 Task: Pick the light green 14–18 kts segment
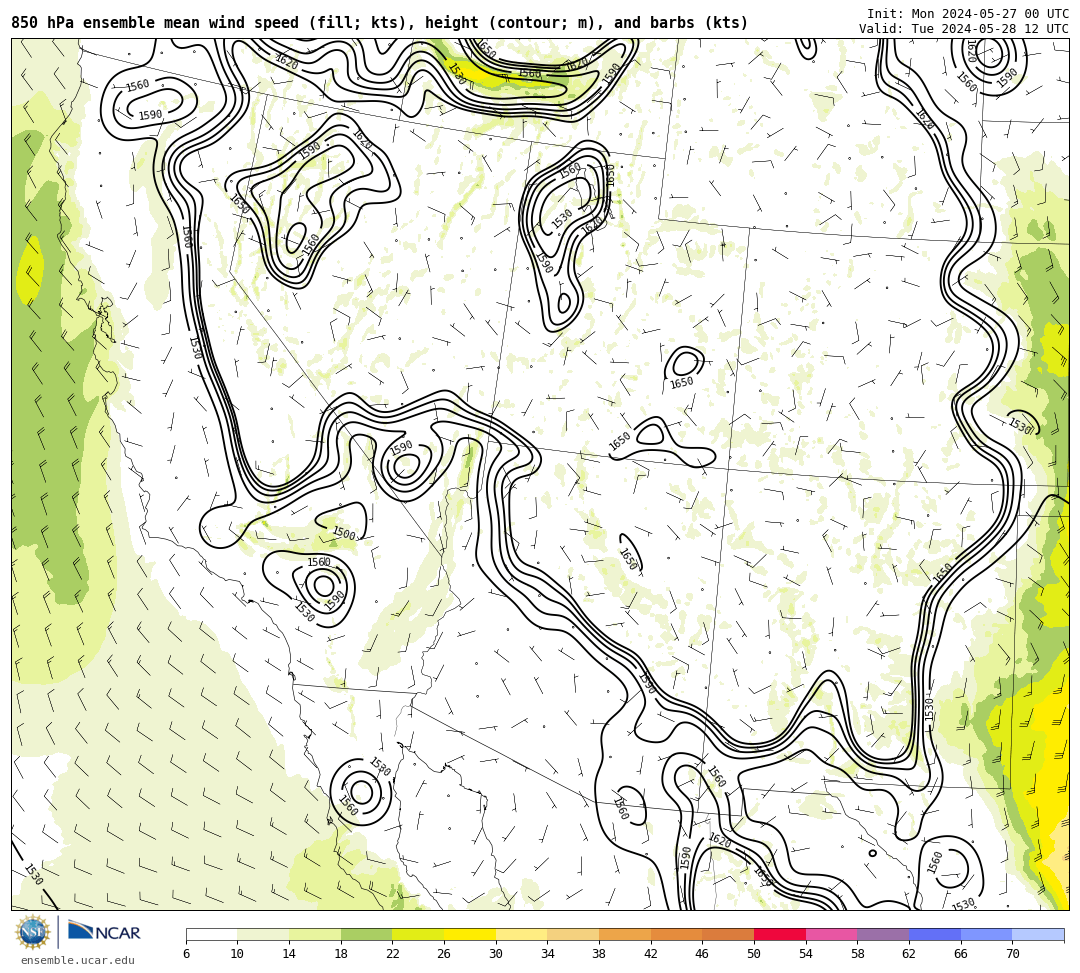click(315, 934)
